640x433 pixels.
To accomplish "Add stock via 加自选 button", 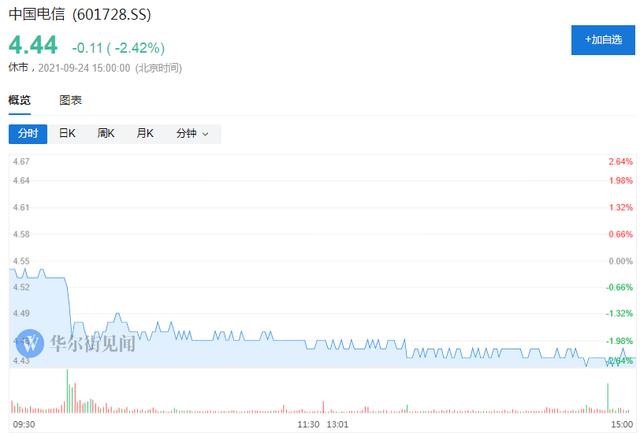I will pyautogui.click(x=603, y=40).
